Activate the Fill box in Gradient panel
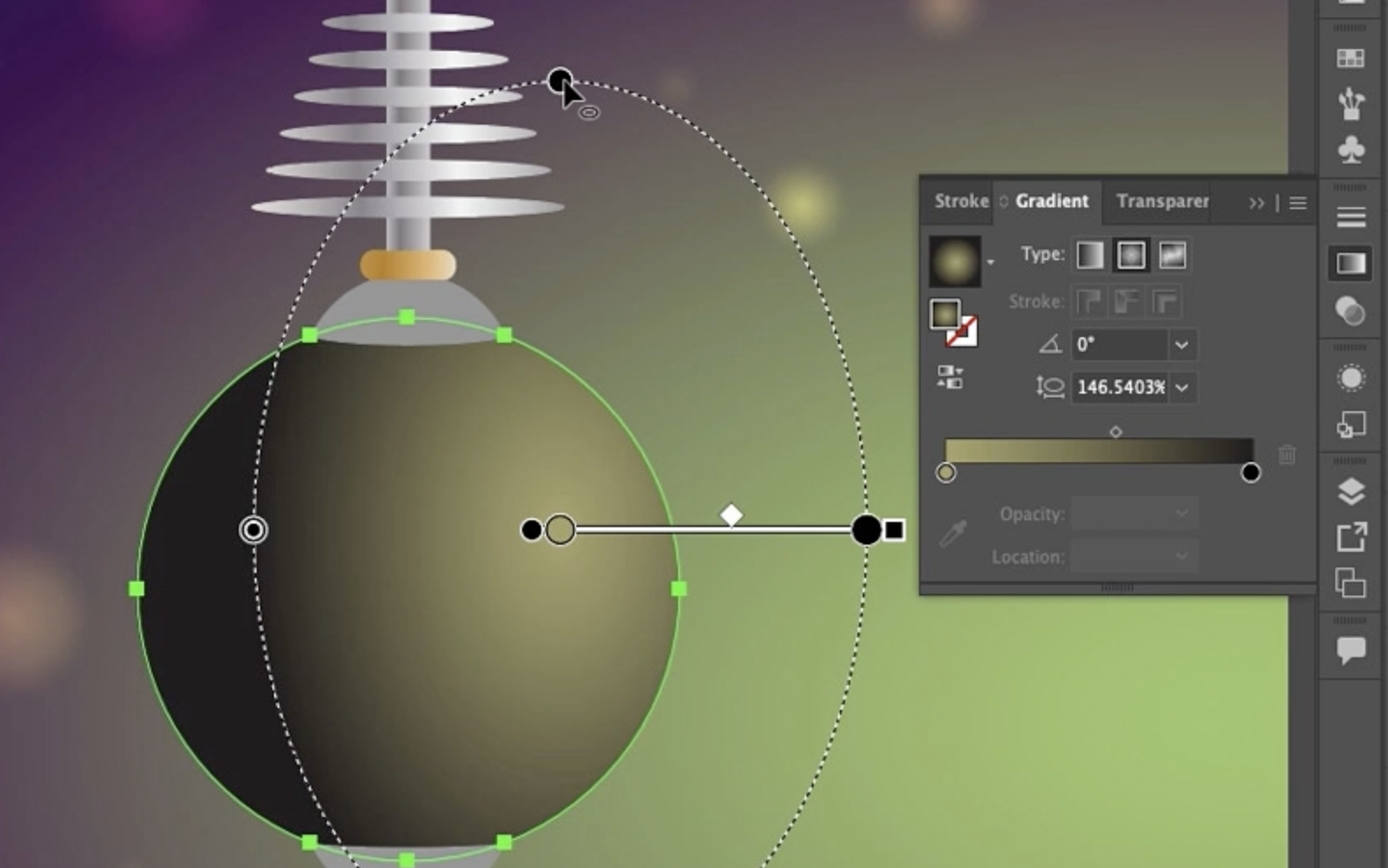The height and width of the screenshot is (868, 1388). pyautogui.click(x=944, y=314)
